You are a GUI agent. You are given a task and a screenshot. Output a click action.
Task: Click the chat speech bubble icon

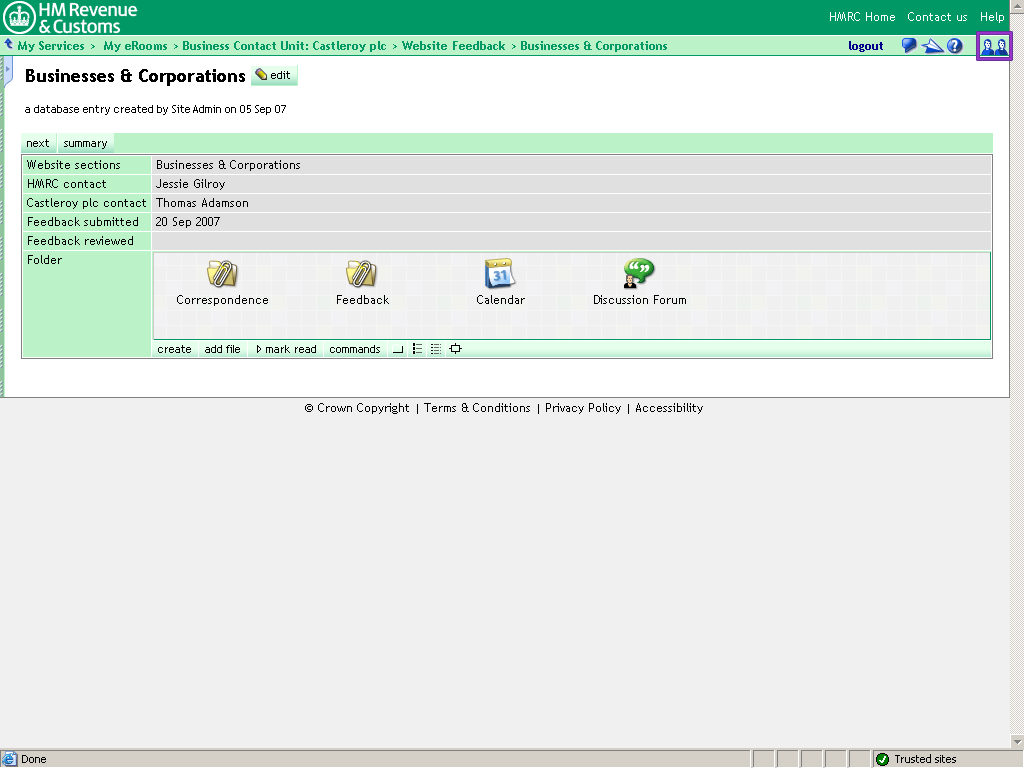tap(909, 46)
